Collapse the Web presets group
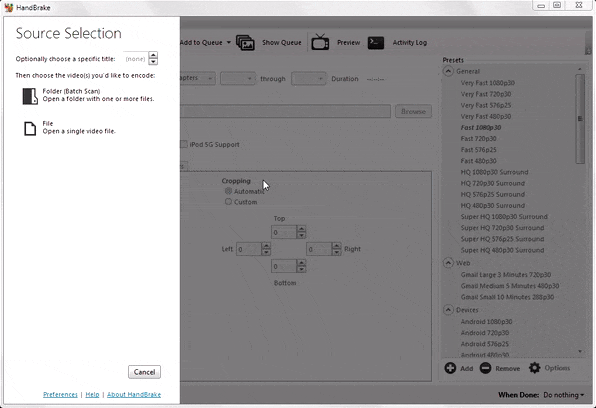 click(x=449, y=263)
